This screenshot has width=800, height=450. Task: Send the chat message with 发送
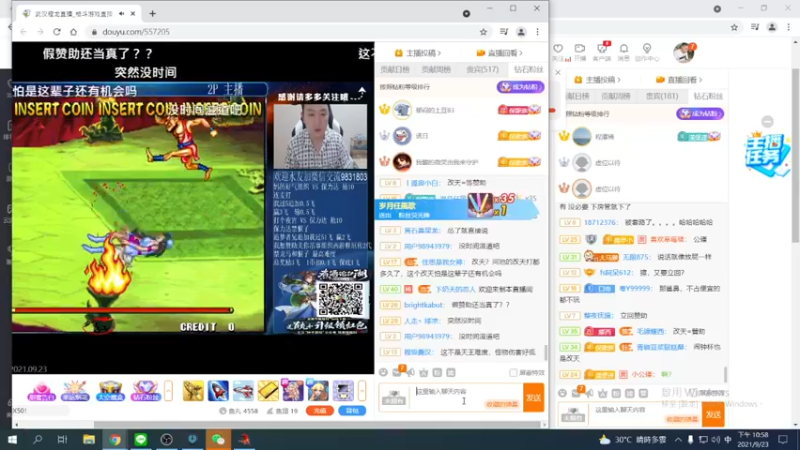click(x=534, y=397)
